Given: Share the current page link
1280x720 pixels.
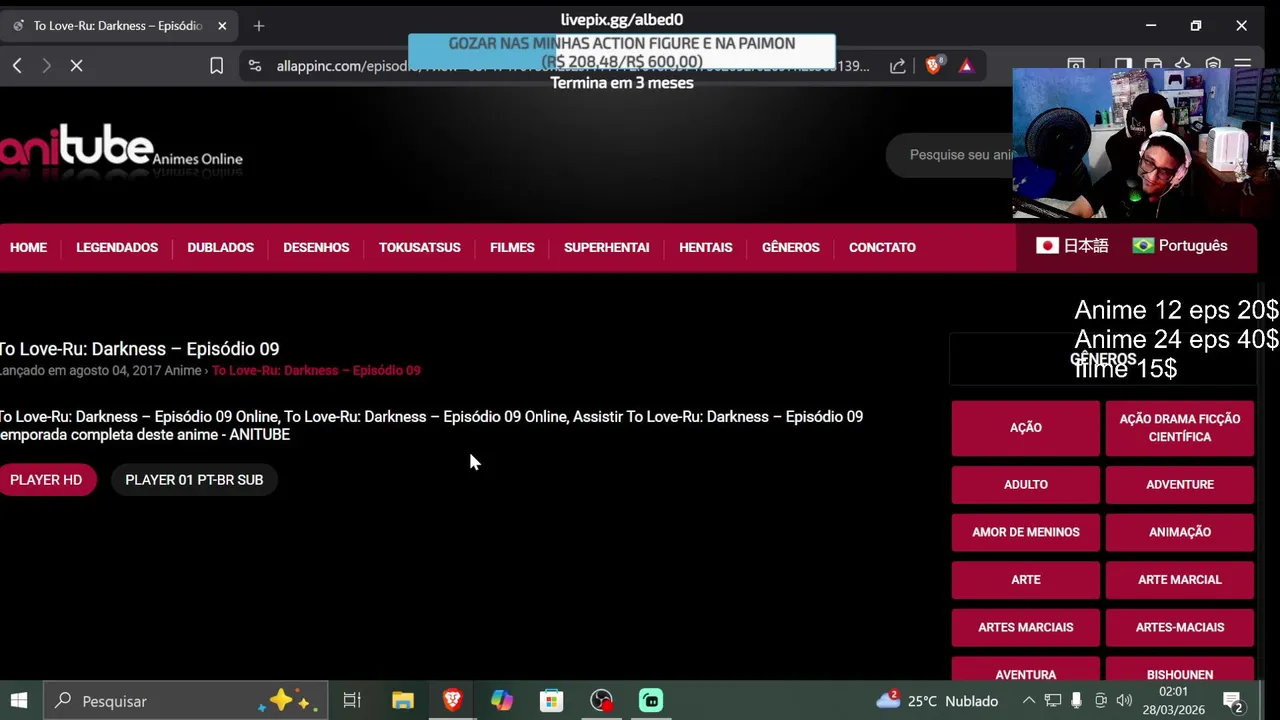Looking at the screenshot, I should point(898,66).
